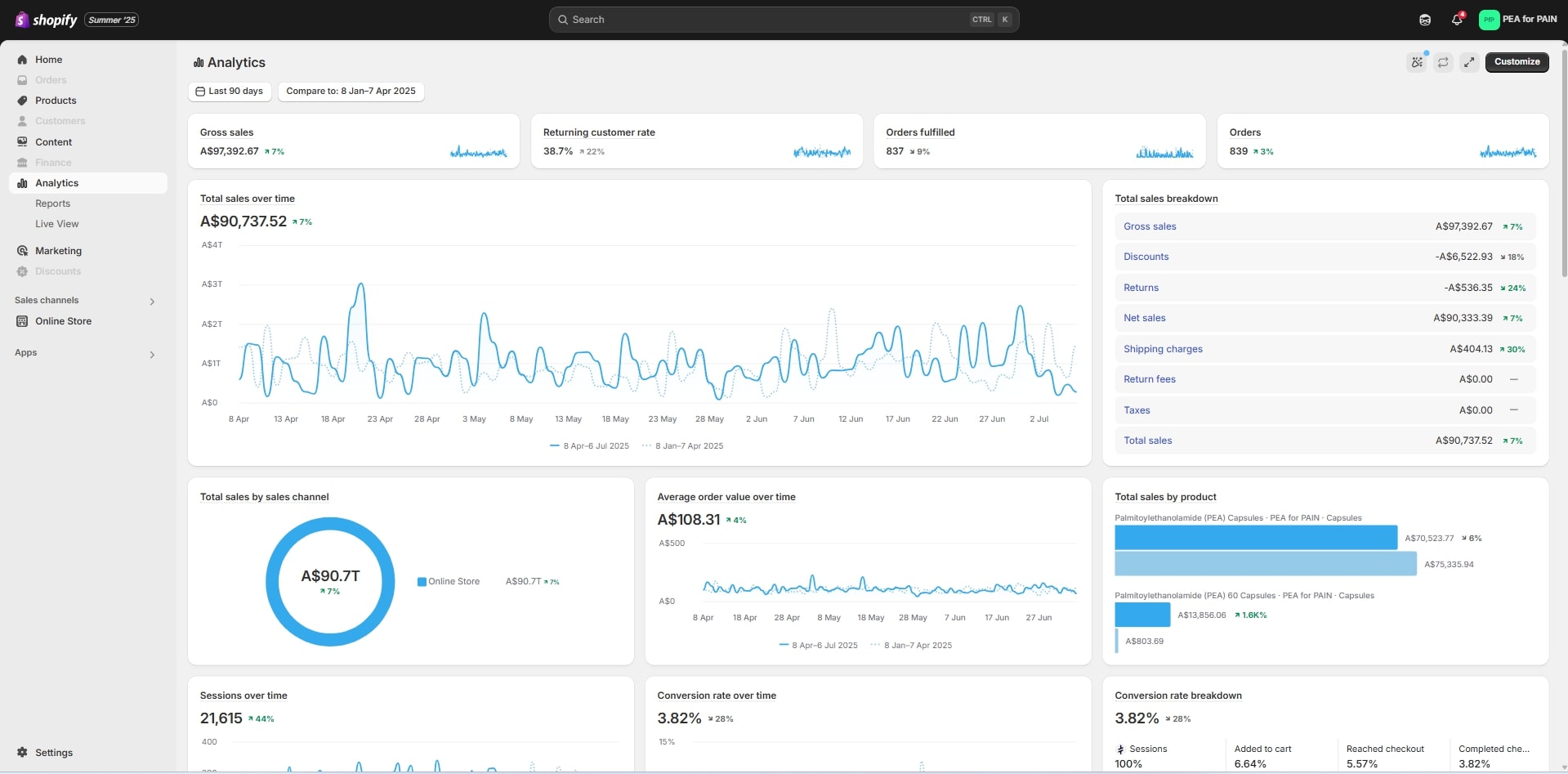The height and width of the screenshot is (774, 1568).
Task: Click the Search input field
Action: point(784,20)
